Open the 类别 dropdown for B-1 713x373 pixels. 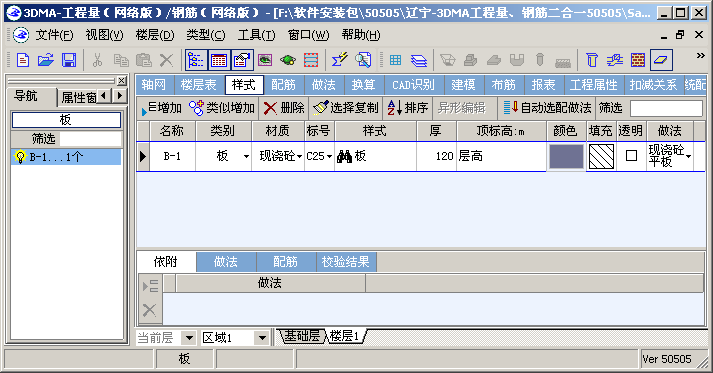[246, 156]
